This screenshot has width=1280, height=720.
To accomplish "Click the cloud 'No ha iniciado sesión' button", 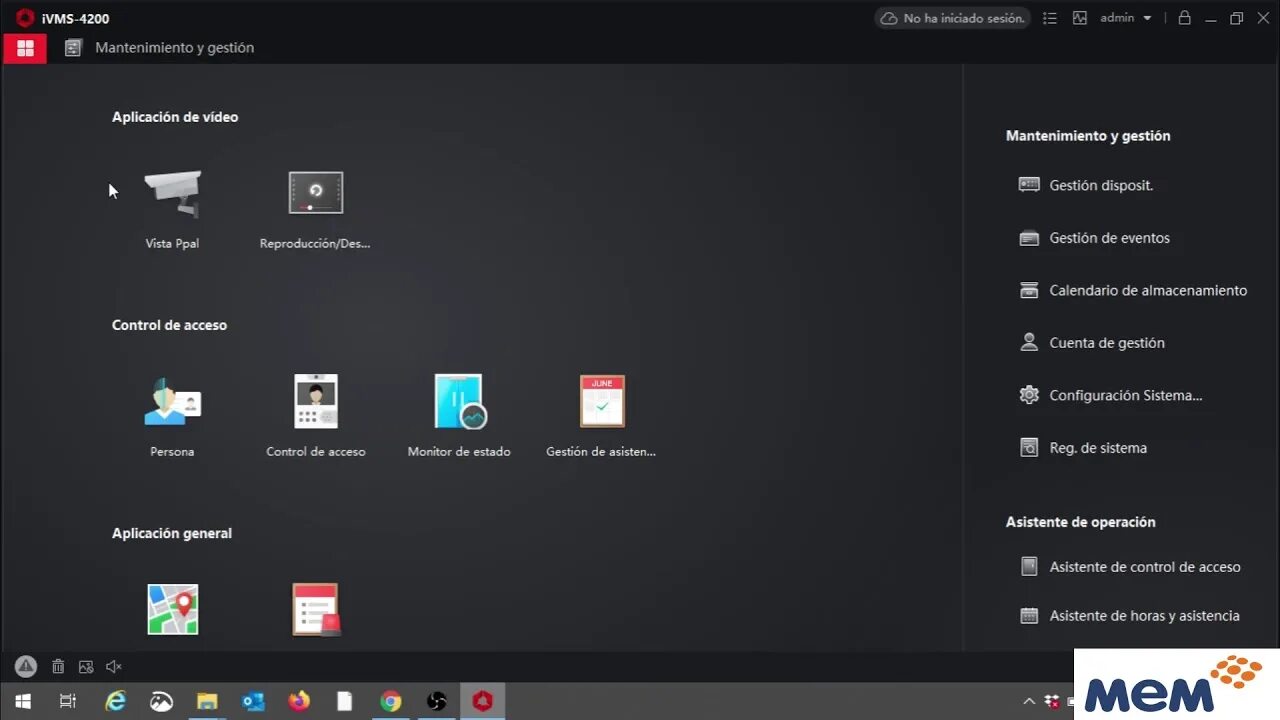I will tap(952, 18).
